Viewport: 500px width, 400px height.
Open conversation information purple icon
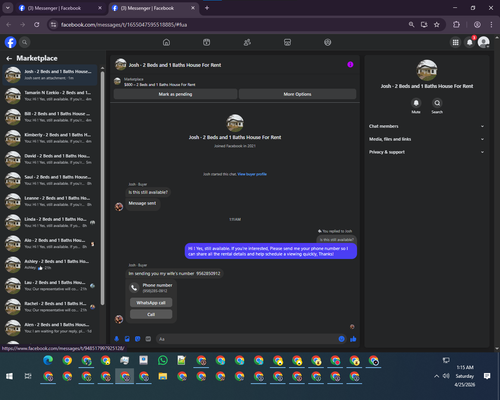point(350,65)
